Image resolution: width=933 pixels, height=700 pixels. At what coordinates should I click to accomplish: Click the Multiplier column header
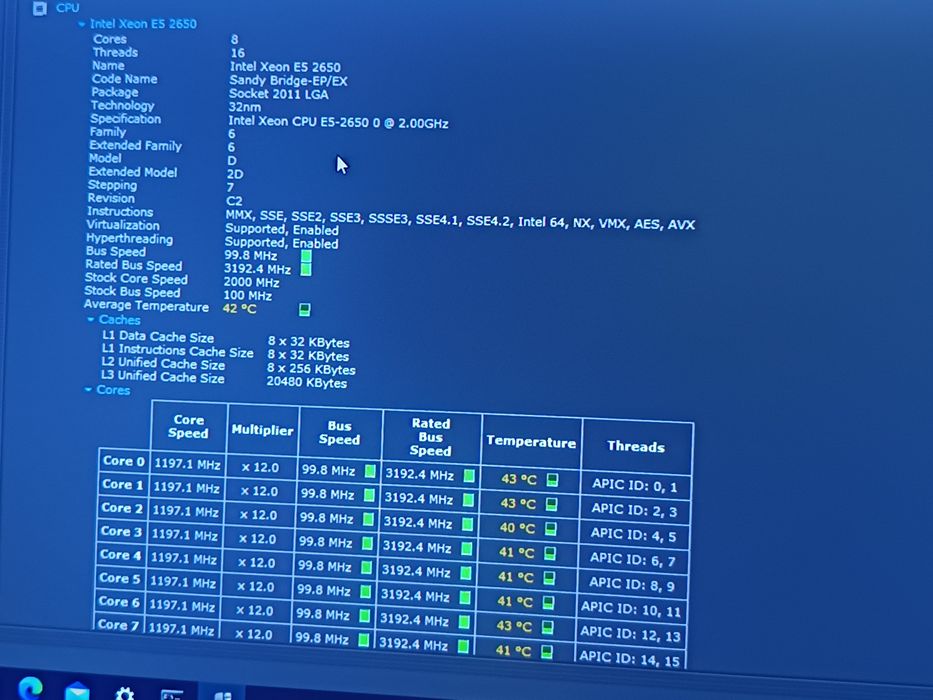tap(262, 430)
